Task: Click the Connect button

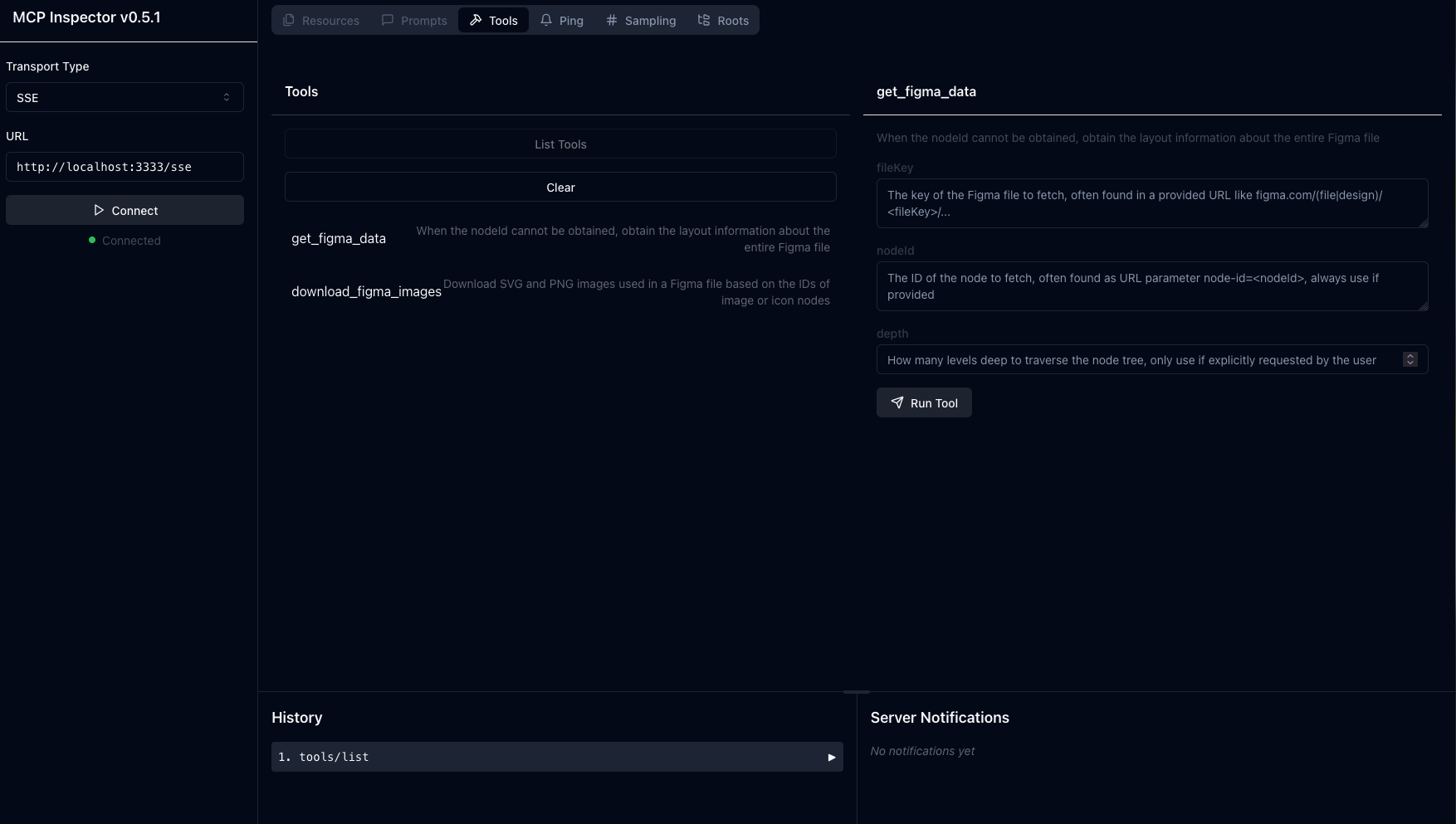Action: [x=125, y=210]
